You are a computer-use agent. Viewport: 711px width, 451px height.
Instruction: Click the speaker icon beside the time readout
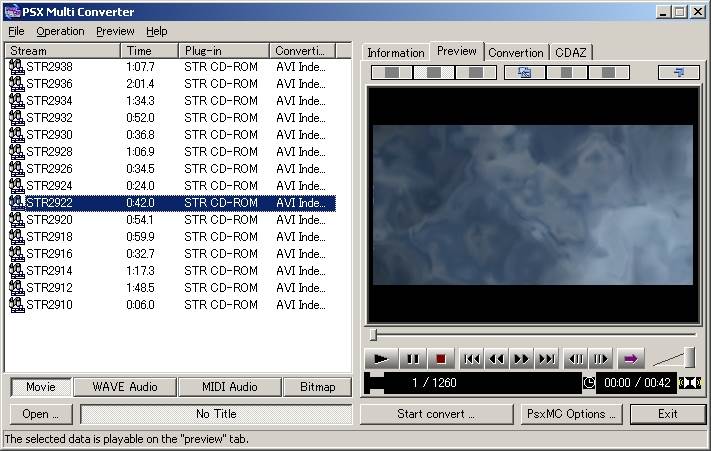click(690, 383)
